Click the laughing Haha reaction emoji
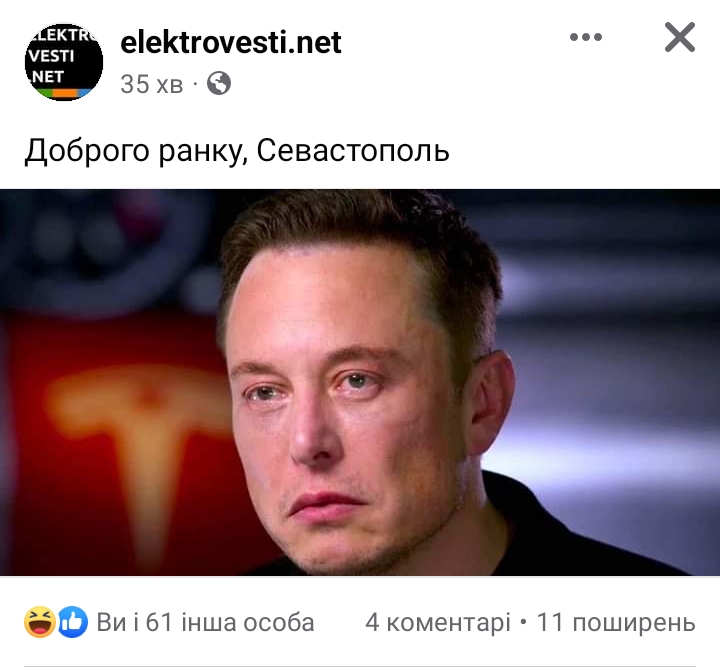Viewport: 720px width, 672px height. (40, 622)
